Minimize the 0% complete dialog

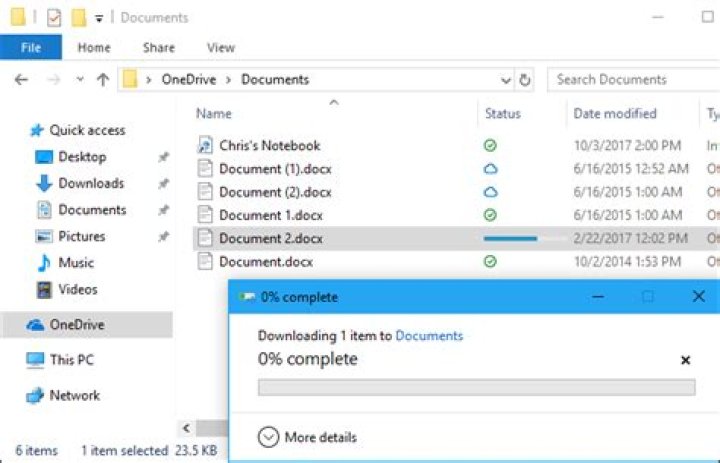coord(598,297)
